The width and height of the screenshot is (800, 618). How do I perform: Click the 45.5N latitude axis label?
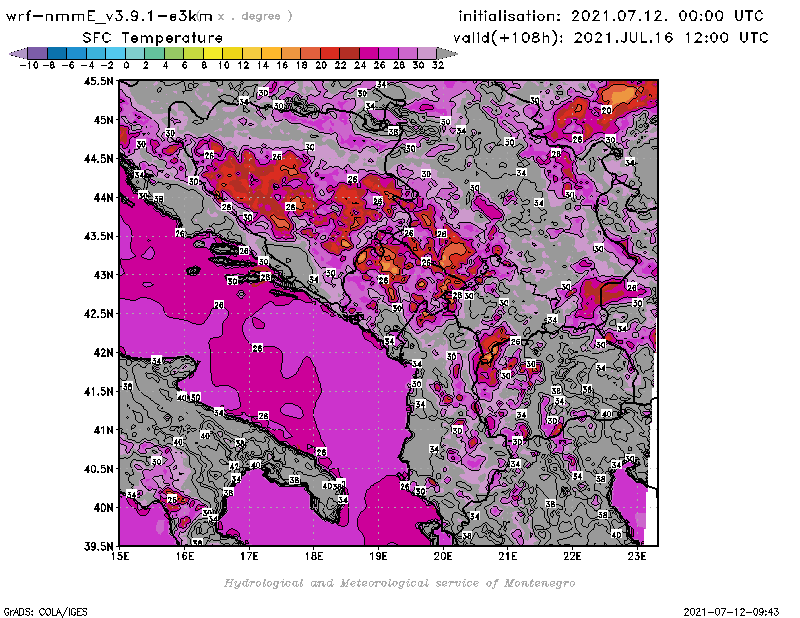(98, 81)
